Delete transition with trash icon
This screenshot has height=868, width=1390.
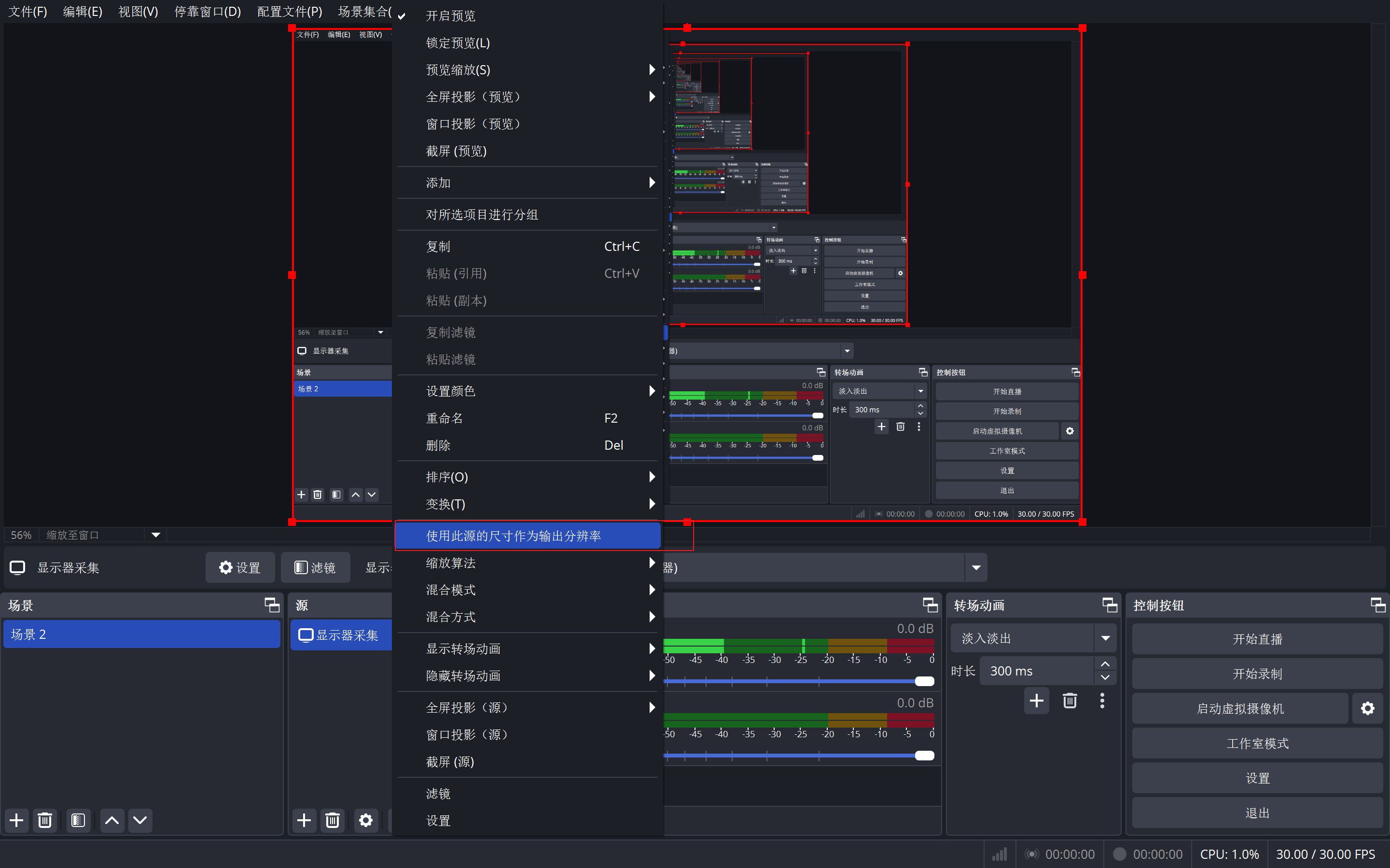click(1070, 701)
